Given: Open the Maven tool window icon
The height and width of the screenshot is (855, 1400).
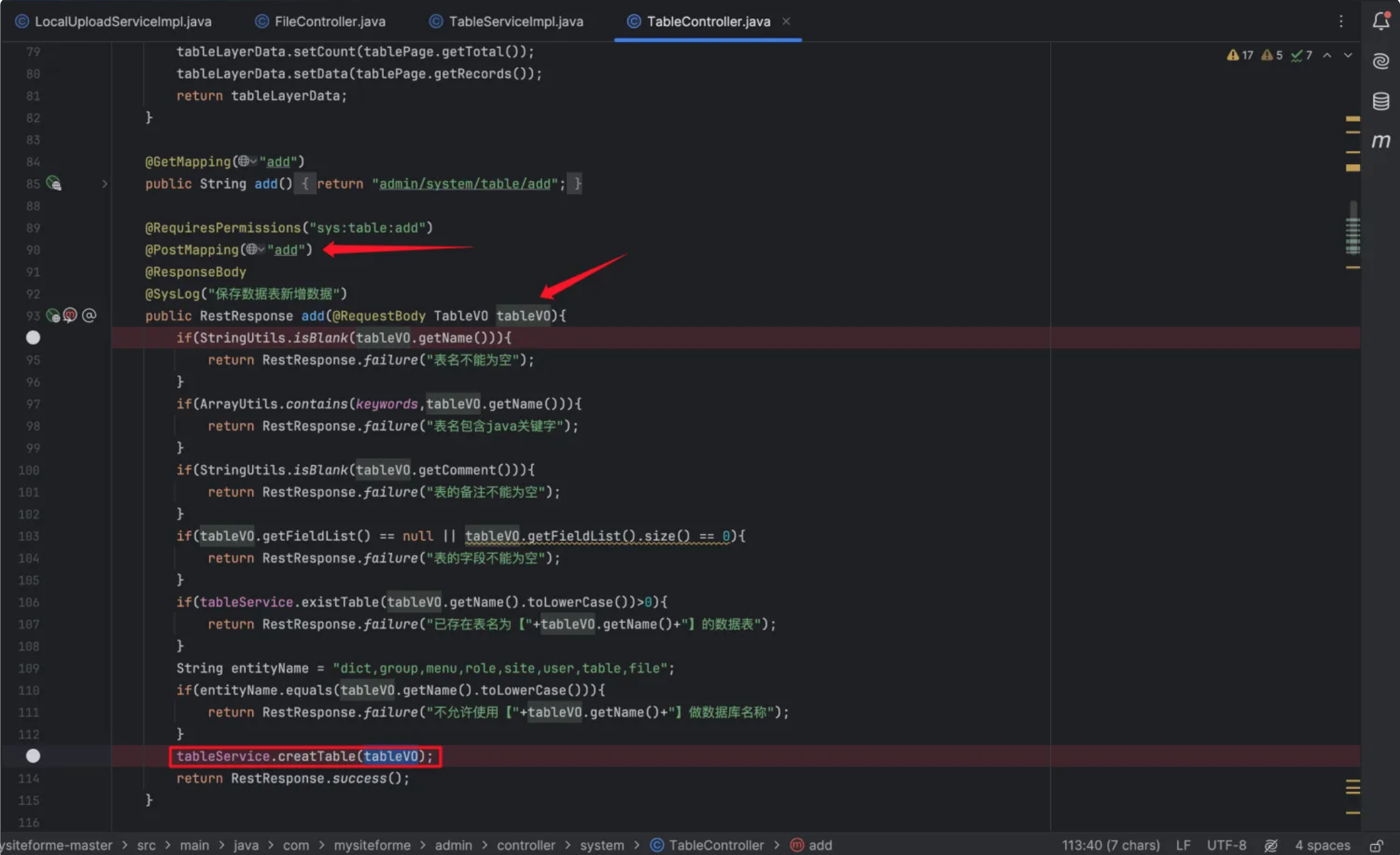Looking at the screenshot, I should coord(1381,141).
